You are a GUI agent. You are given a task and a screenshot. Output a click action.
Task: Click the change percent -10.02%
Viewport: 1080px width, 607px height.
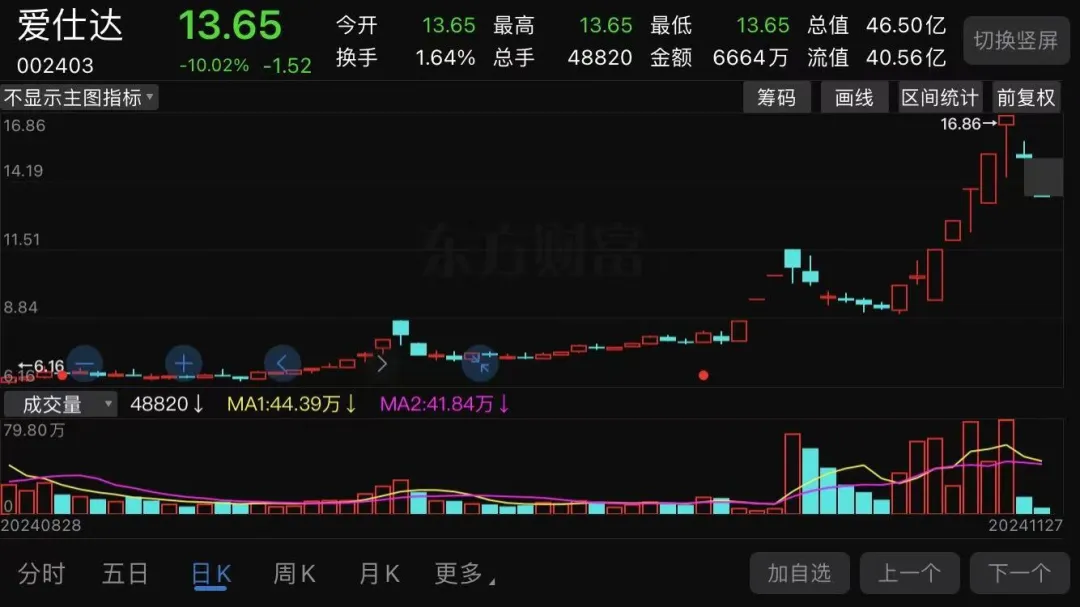214,65
